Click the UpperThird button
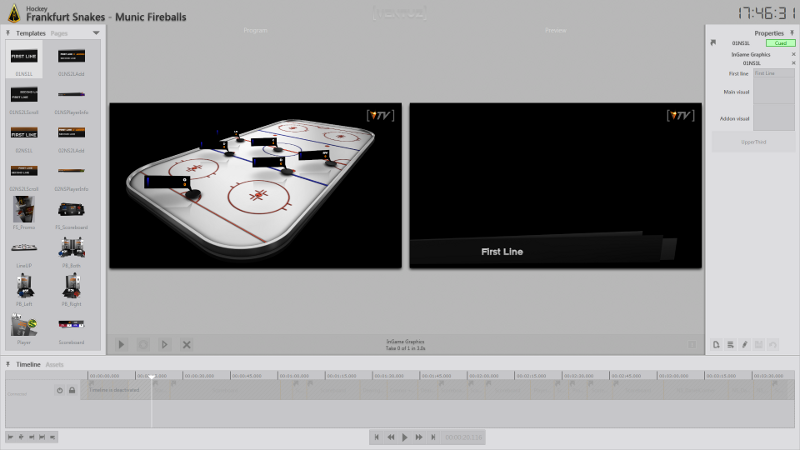The height and width of the screenshot is (450, 800). point(752,141)
